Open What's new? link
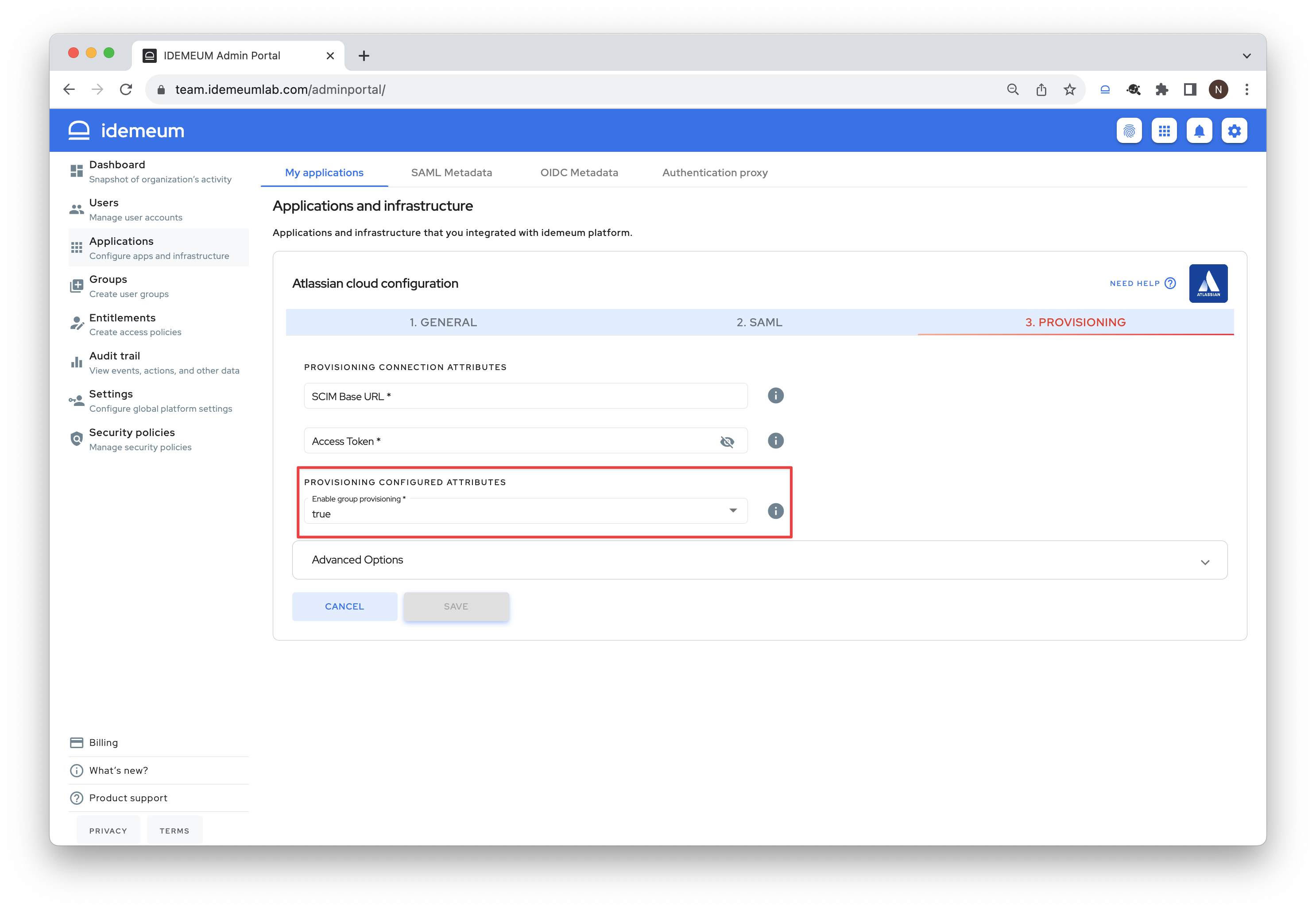The height and width of the screenshot is (911, 1316). pos(159,771)
